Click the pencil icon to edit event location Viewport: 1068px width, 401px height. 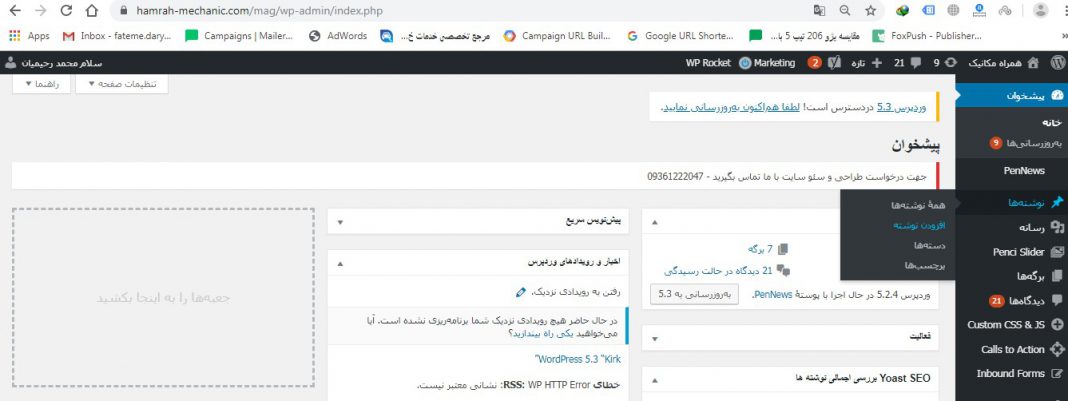click(x=520, y=292)
